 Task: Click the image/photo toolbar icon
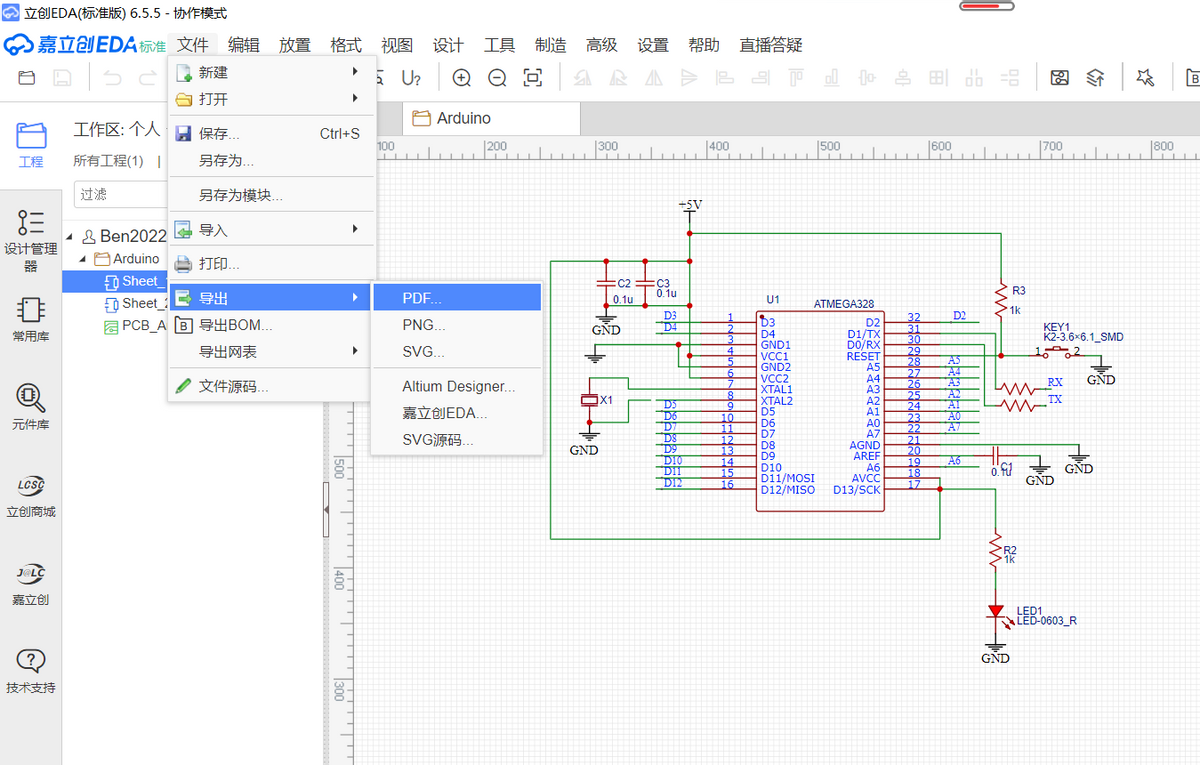[1060, 78]
